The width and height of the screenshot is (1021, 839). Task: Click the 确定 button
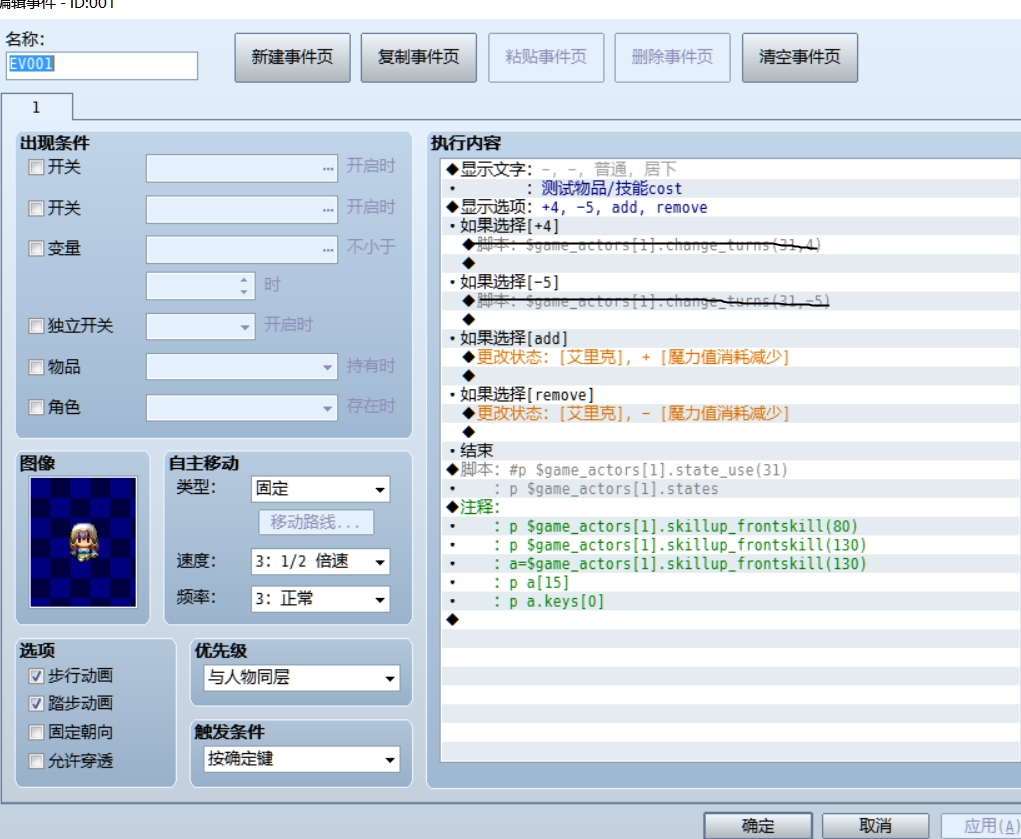click(x=758, y=826)
